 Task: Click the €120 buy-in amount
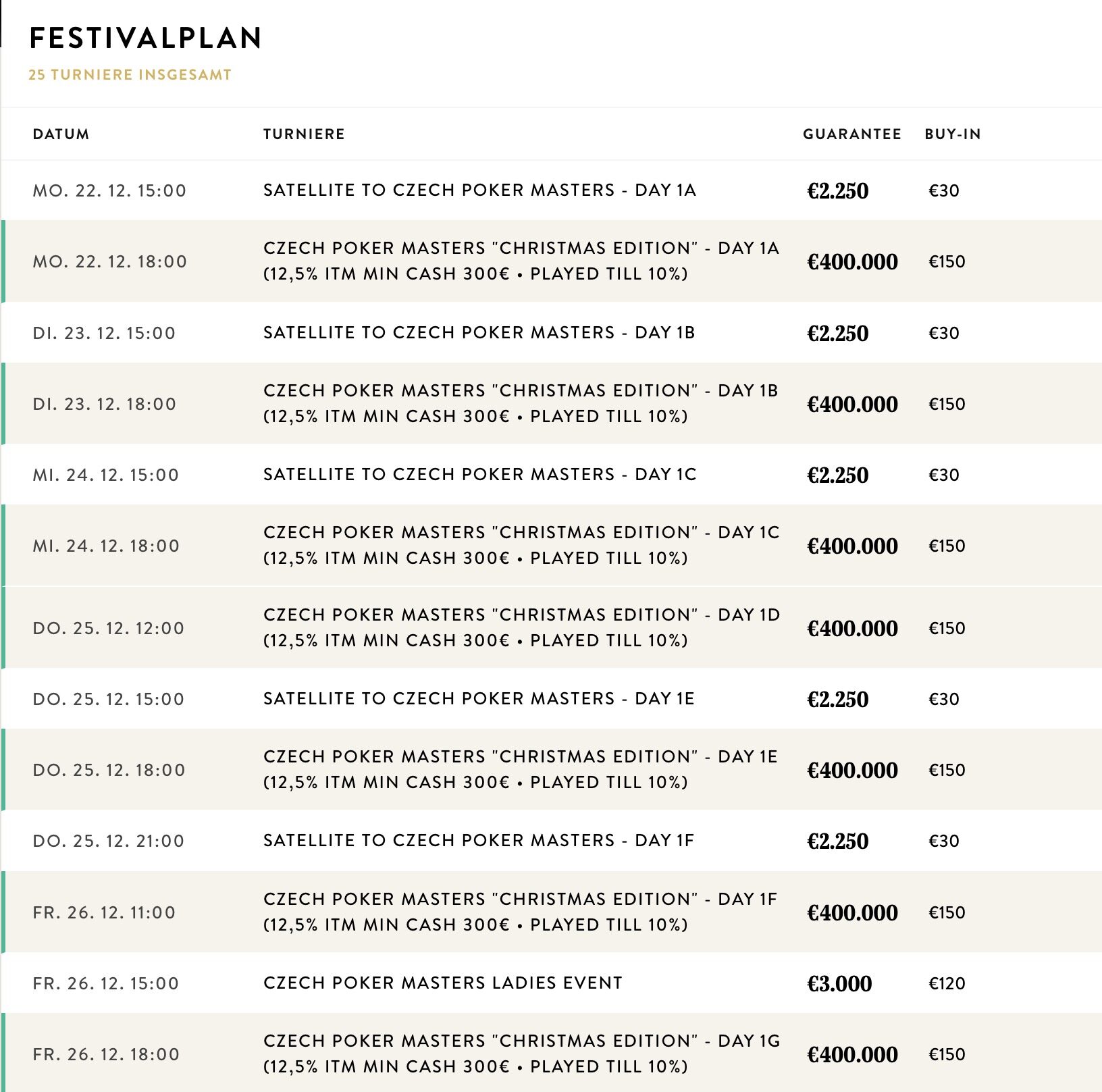(947, 984)
